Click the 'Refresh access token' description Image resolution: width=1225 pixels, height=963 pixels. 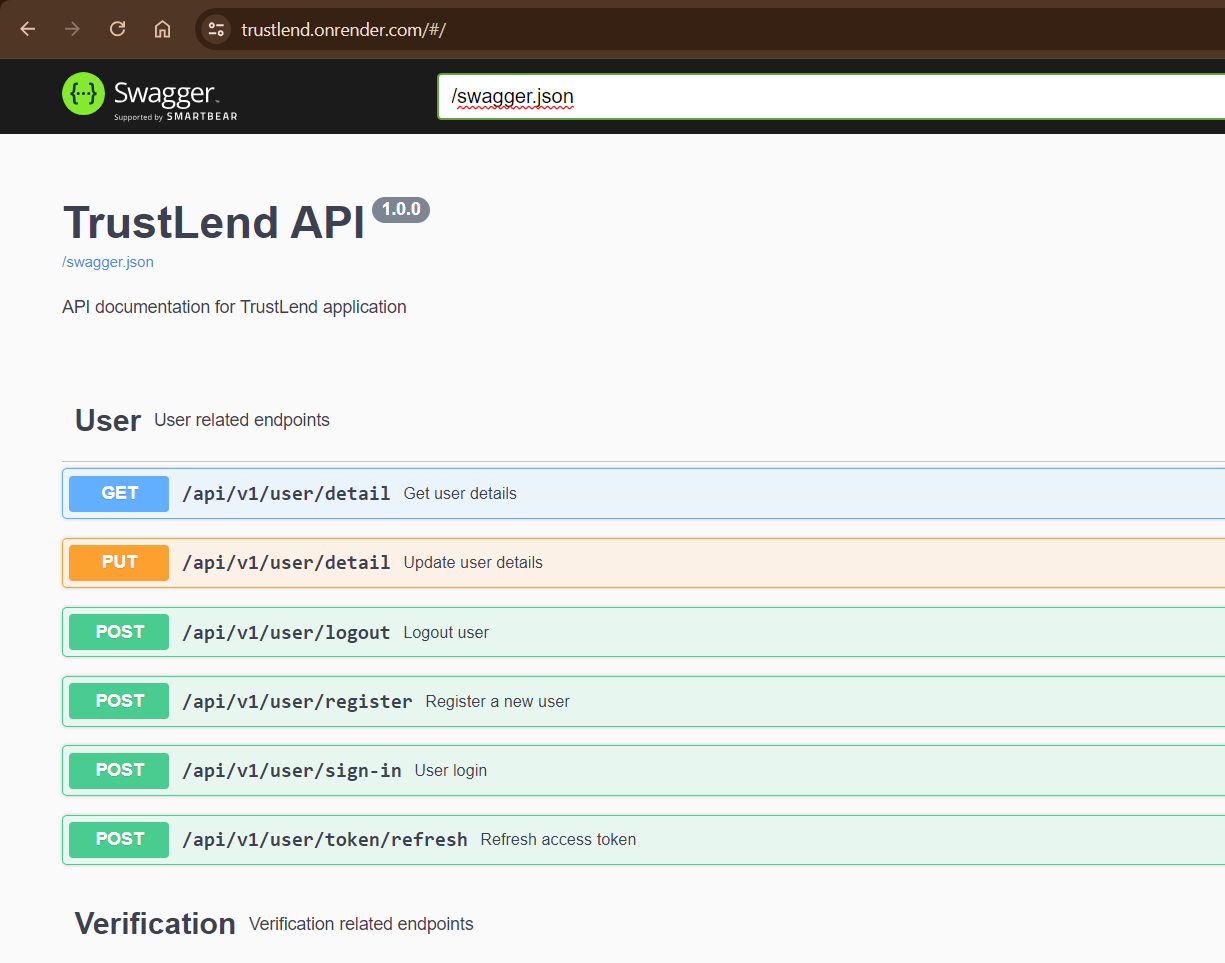[x=558, y=839]
